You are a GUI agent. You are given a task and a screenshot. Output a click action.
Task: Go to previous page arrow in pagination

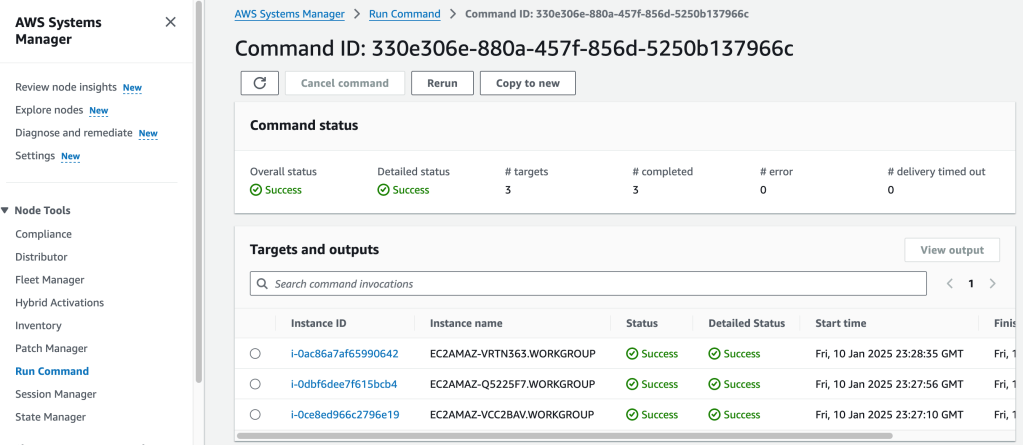pos(949,284)
